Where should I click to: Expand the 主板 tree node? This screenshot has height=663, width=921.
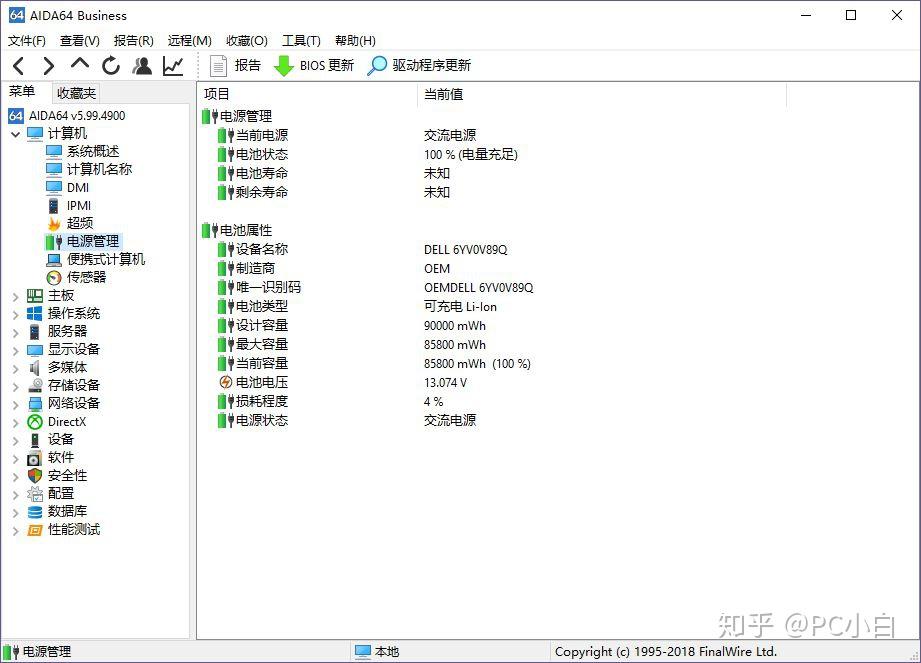15,295
